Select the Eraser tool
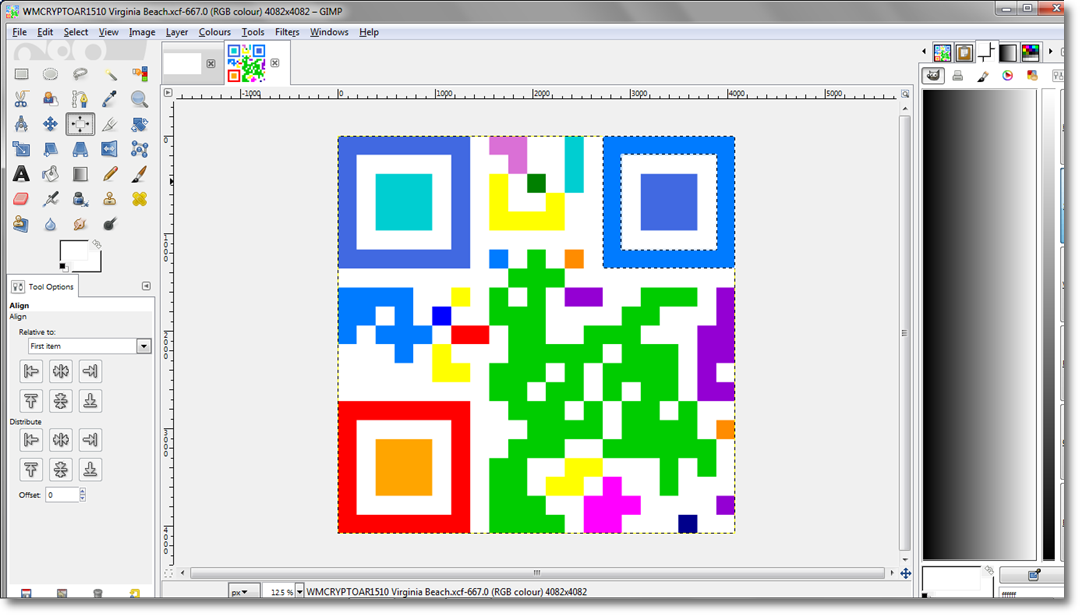 [21, 199]
